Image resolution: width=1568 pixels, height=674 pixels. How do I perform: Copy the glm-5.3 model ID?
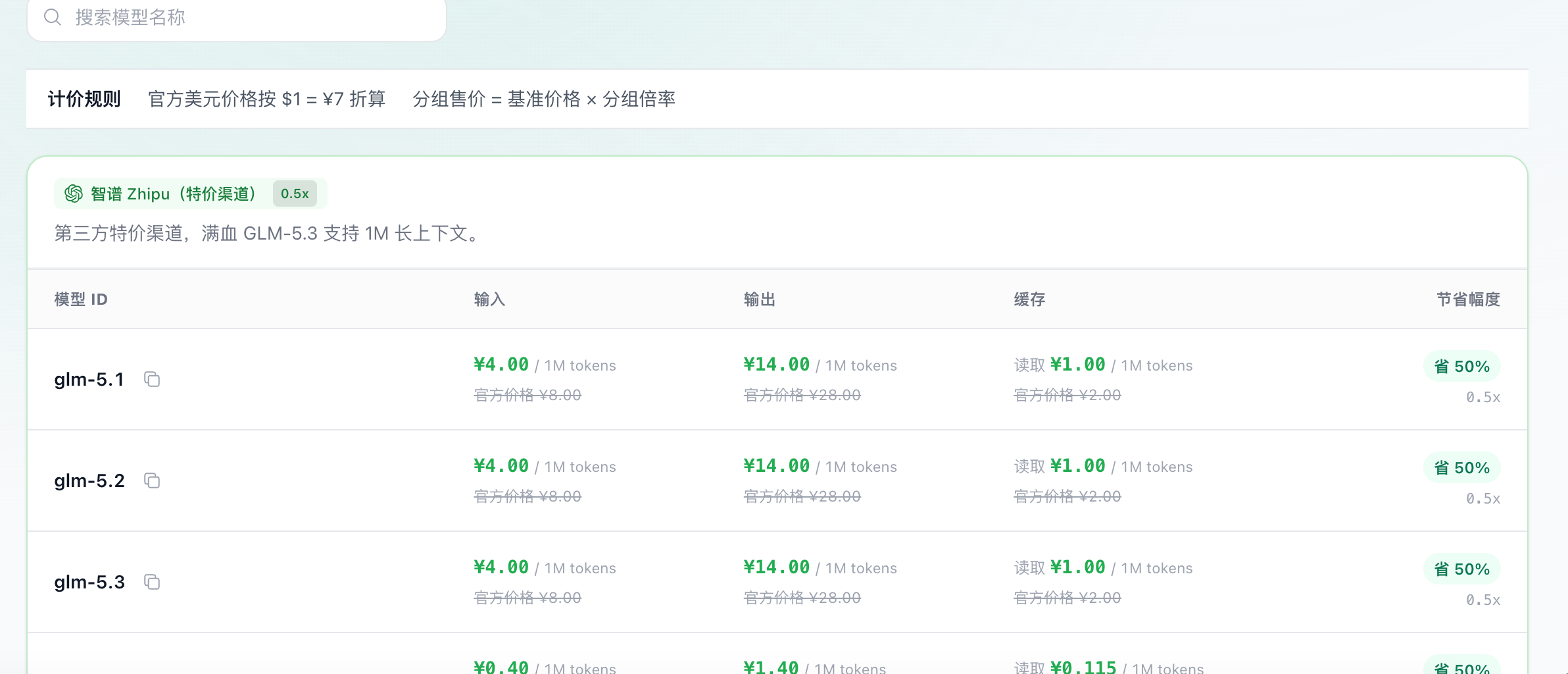coord(152,582)
